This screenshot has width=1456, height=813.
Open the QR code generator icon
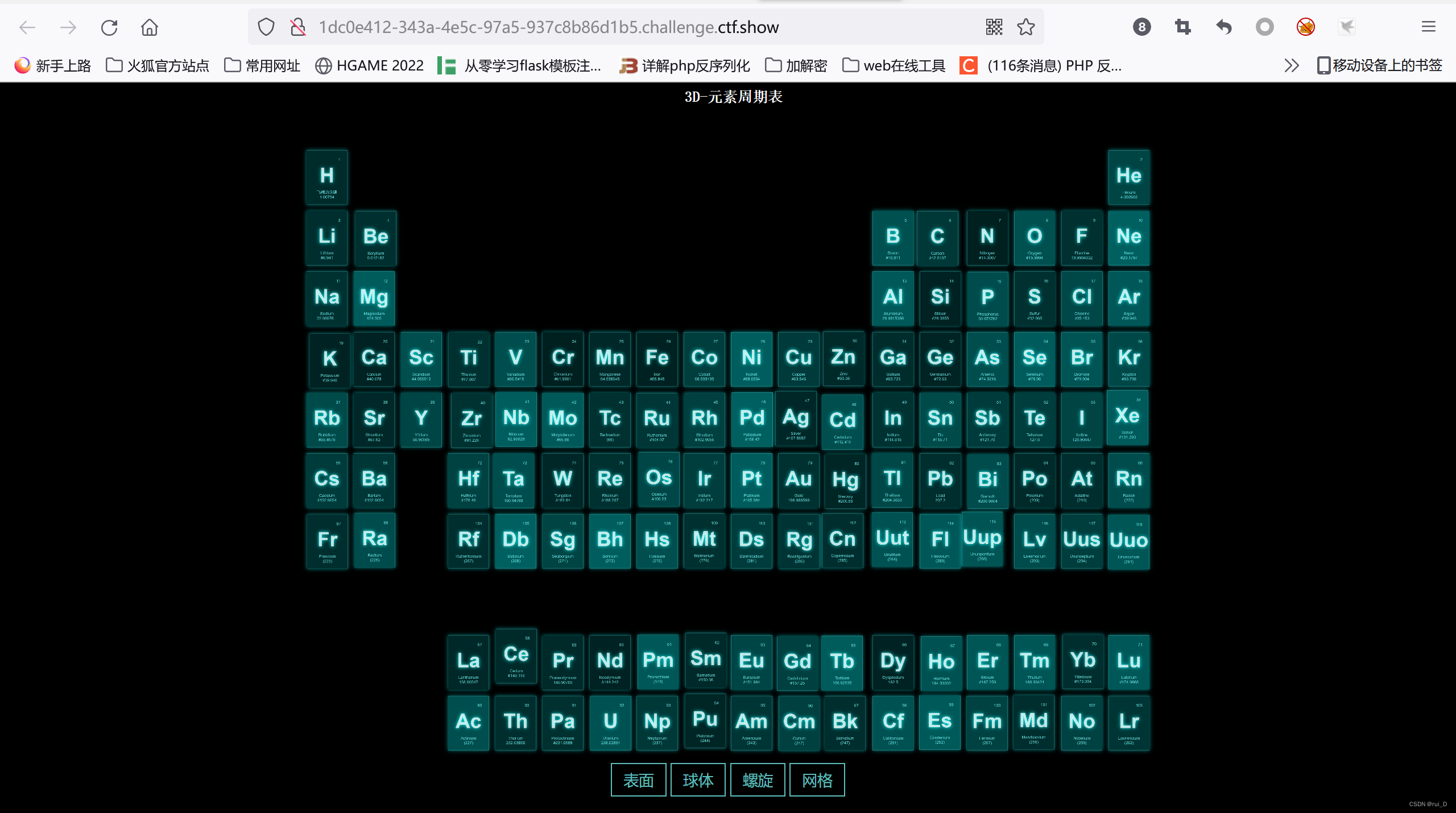(x=994, y=27)
